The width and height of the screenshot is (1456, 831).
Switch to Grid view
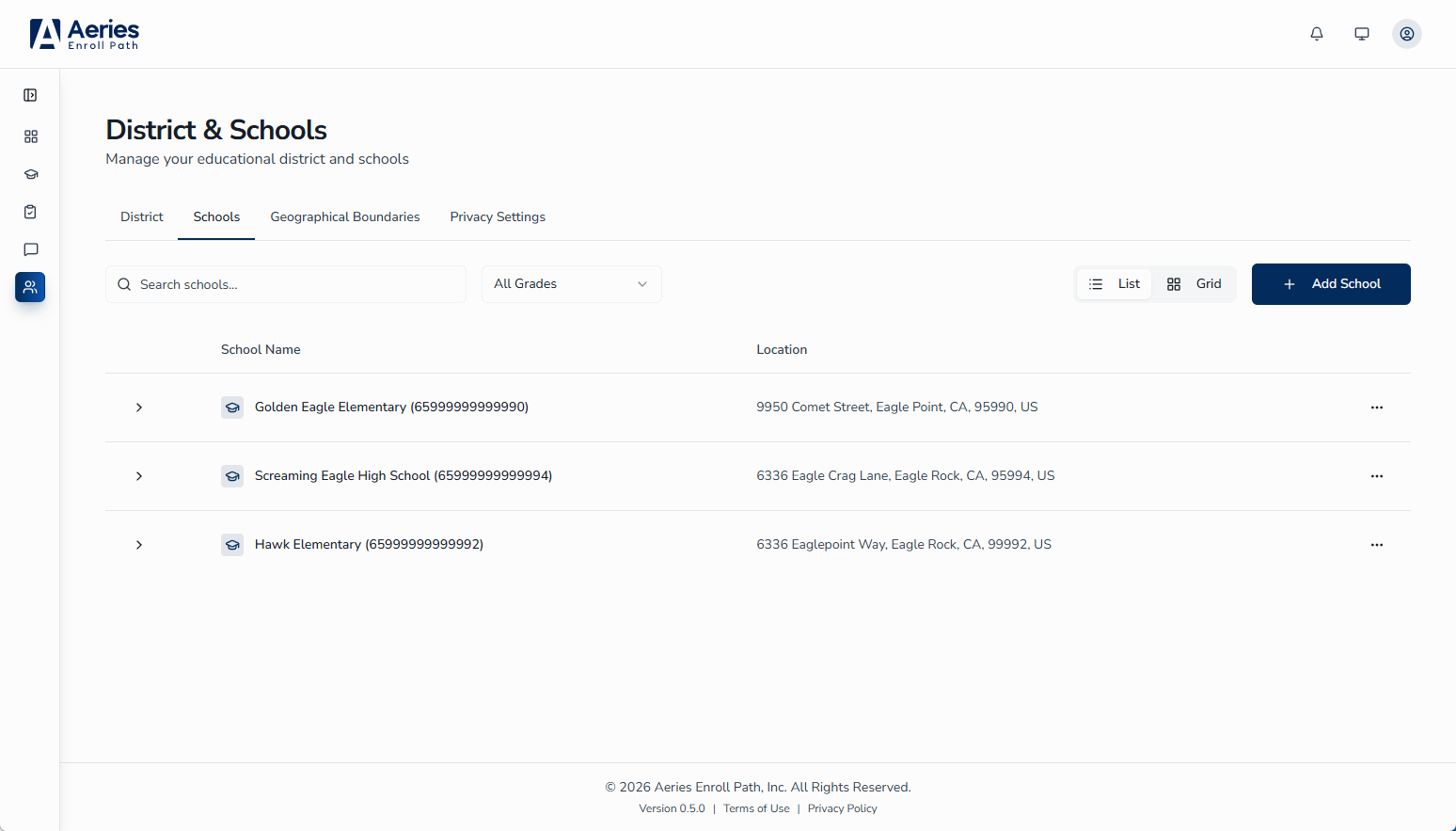[x=1195, y=284]
